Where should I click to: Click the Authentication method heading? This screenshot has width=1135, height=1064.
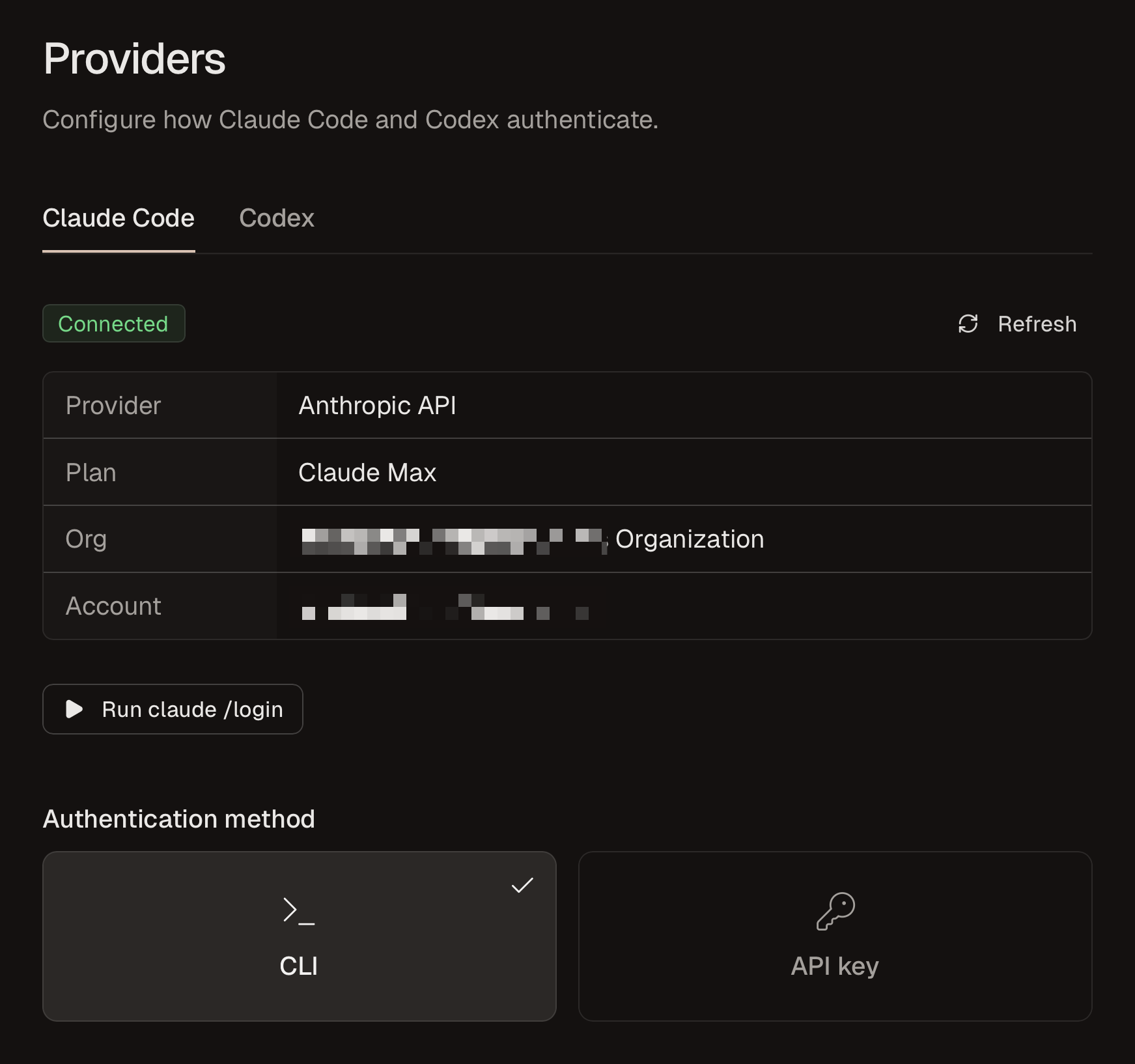(179, 819)
